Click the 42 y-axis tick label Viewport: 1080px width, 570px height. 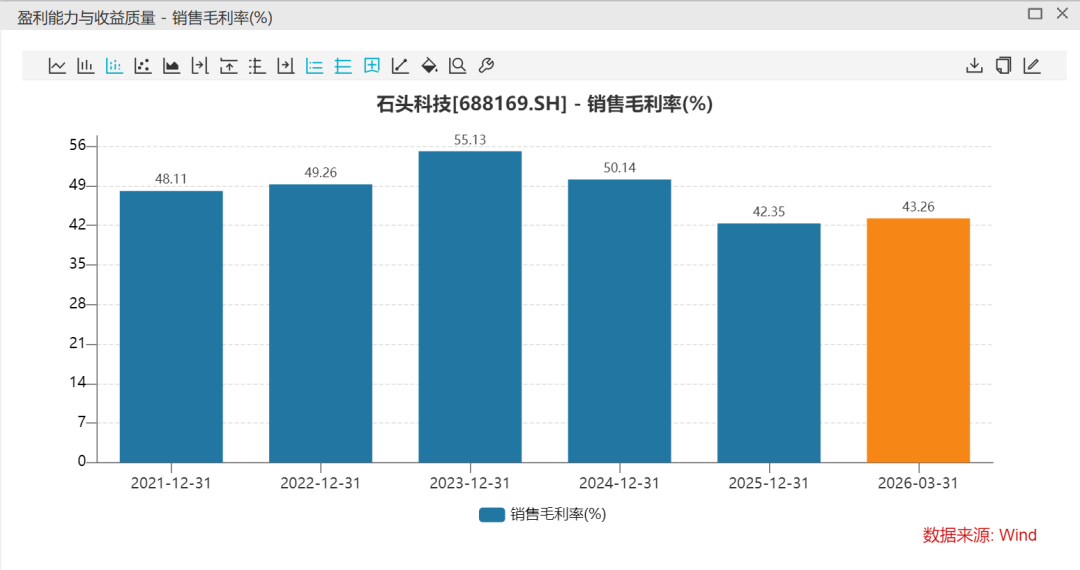[x=77, y=224]
